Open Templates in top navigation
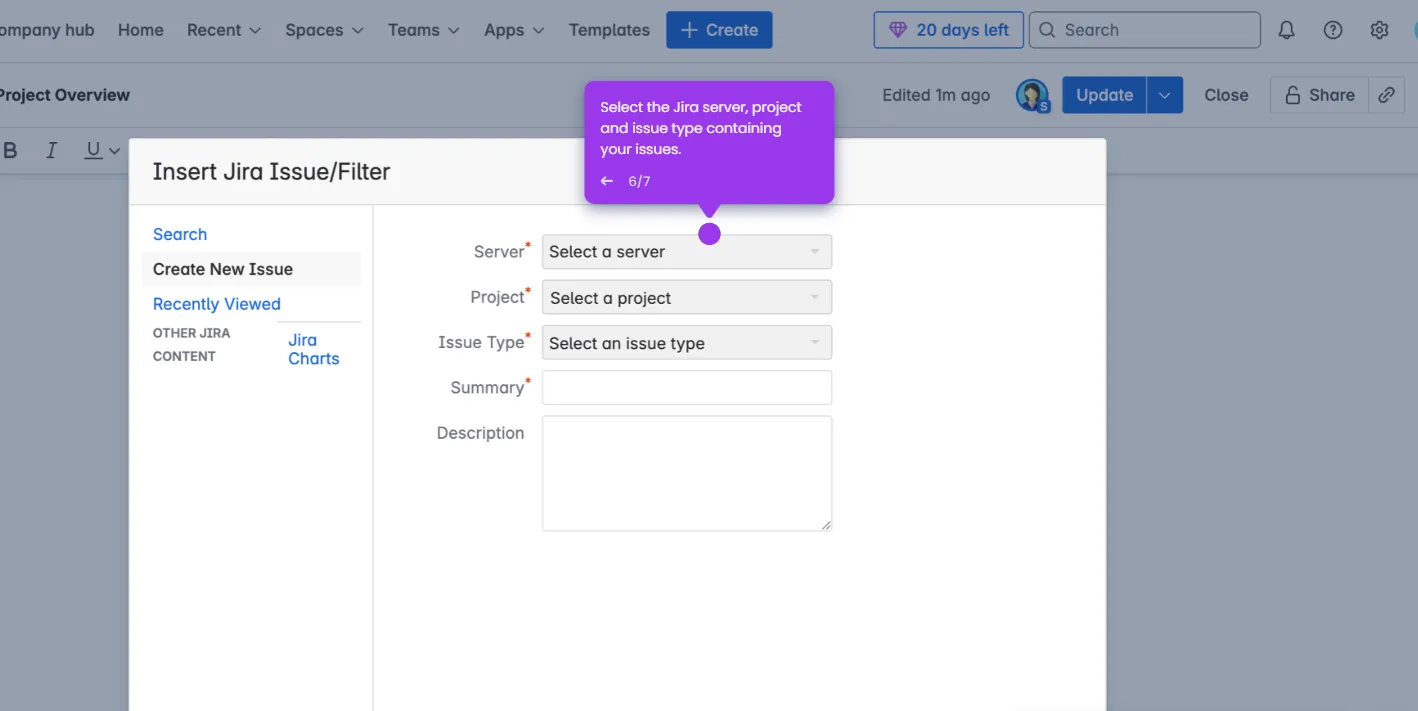This screenshot has width=1418, height=711. tap(609, 30)
